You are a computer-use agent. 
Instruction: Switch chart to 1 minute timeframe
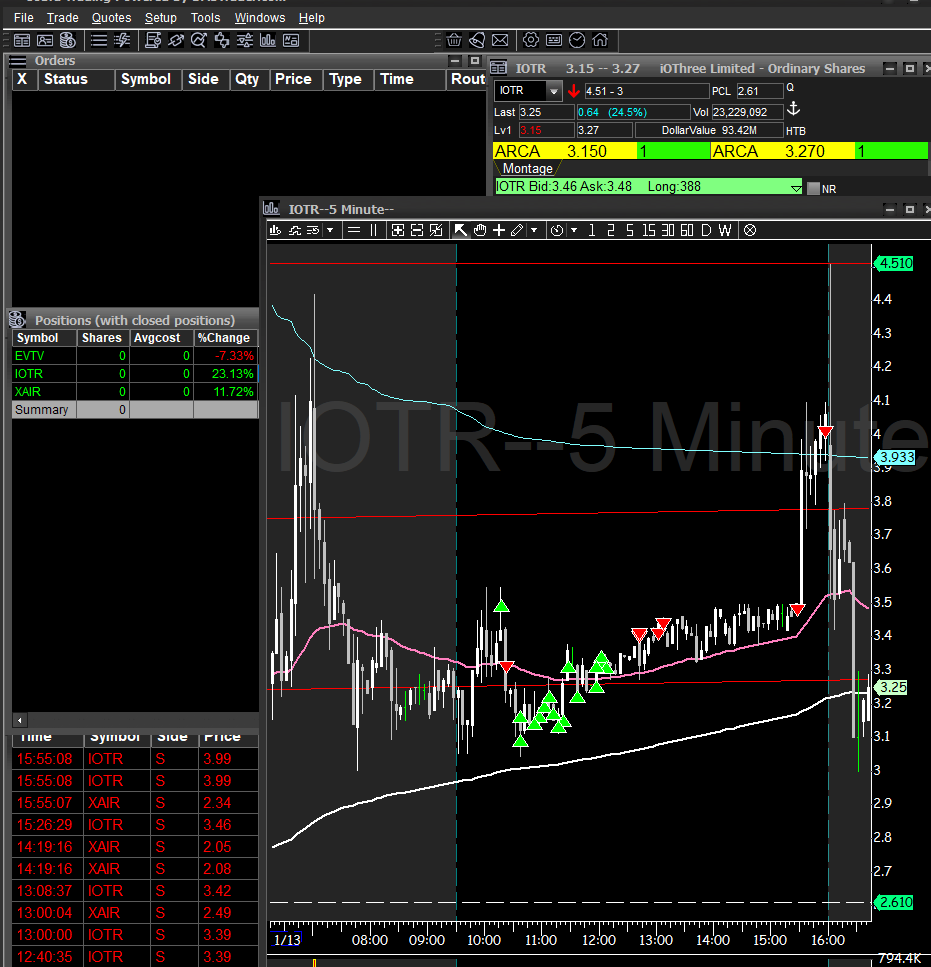(592, 231)
